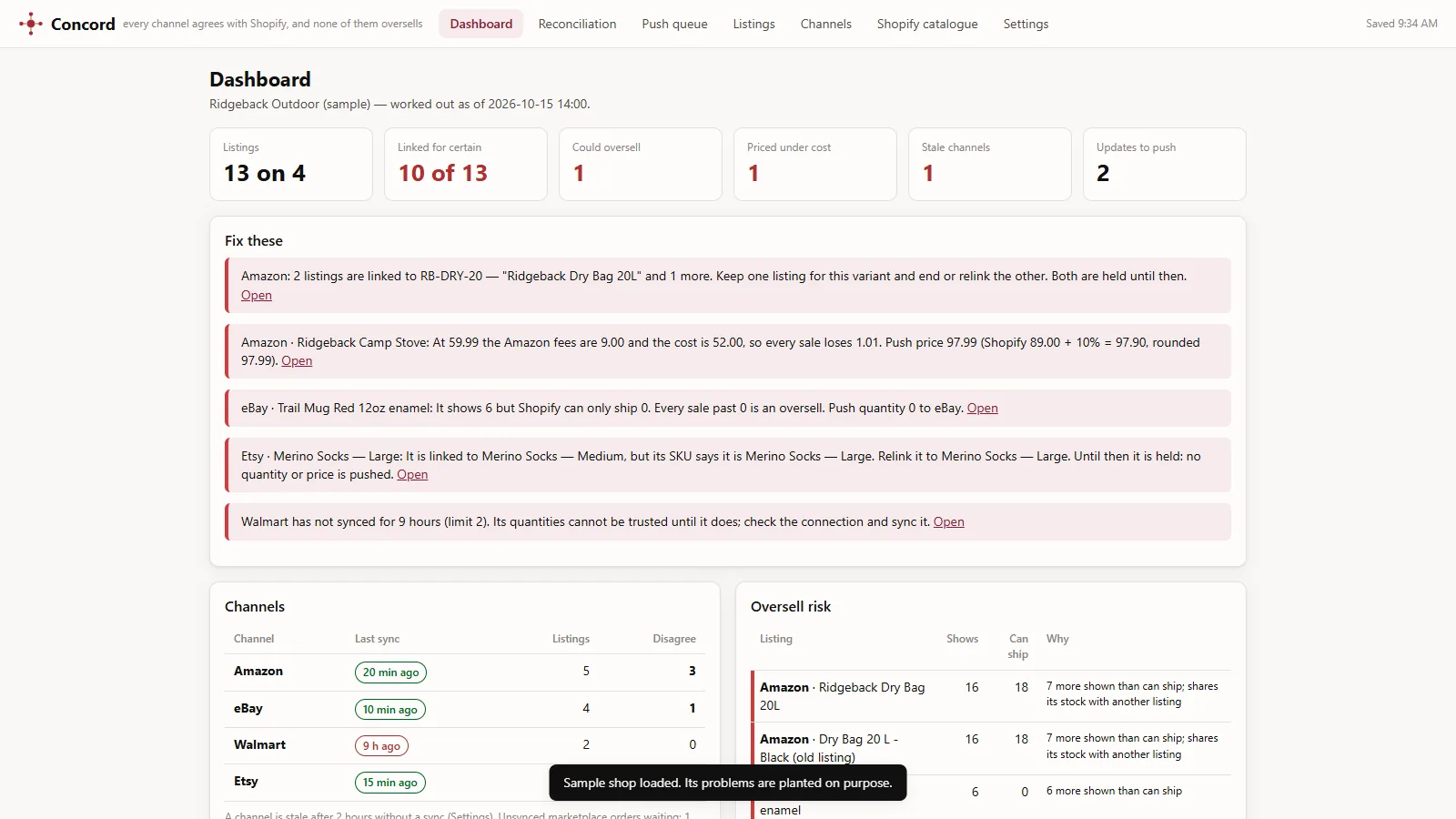The height and width of the screenshot is (819, 1456).
Task: Click the Concord logo icon
Action: 31,24
